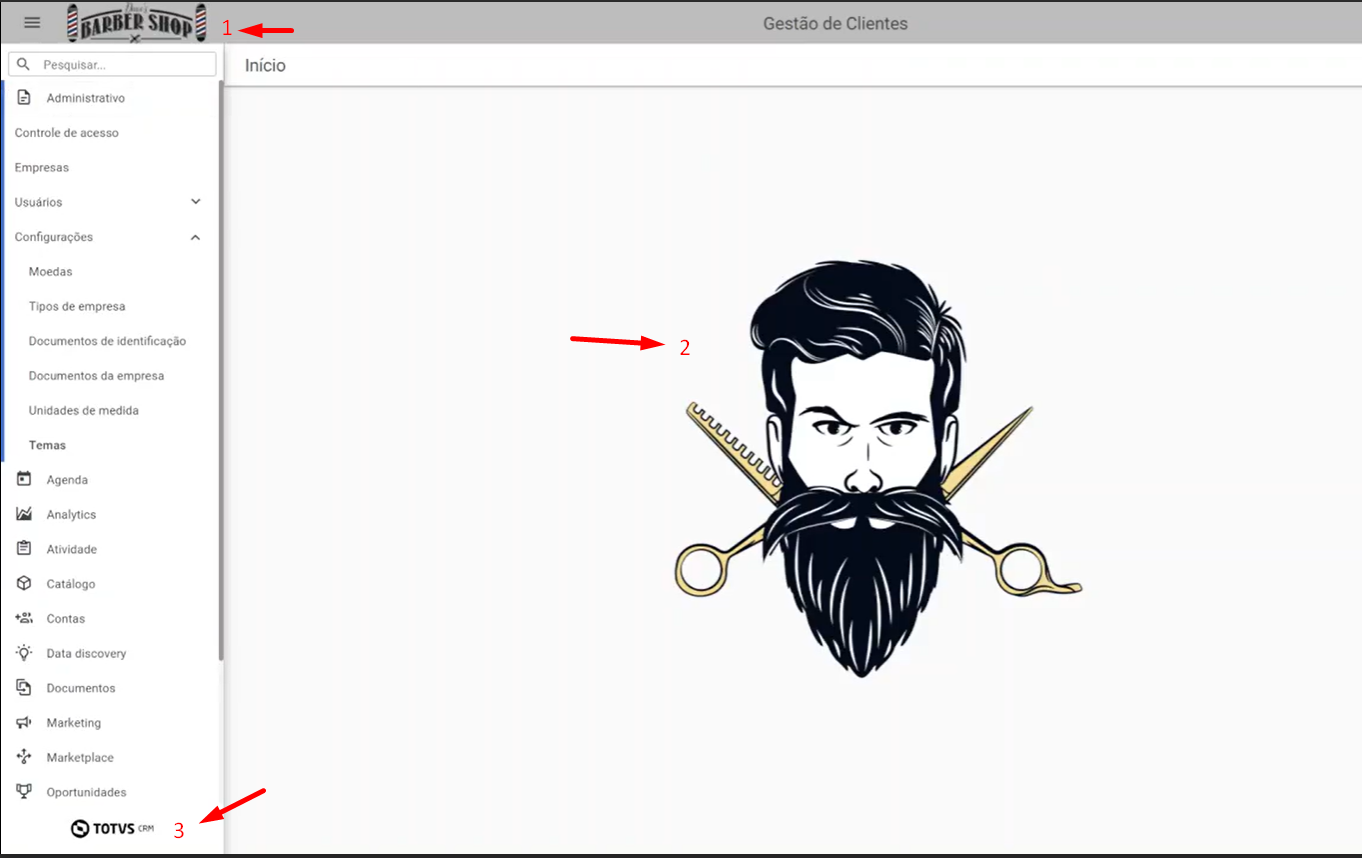Open Documentos da empresa
Viewport: 1362px width, 858px height.
point(96,376)
